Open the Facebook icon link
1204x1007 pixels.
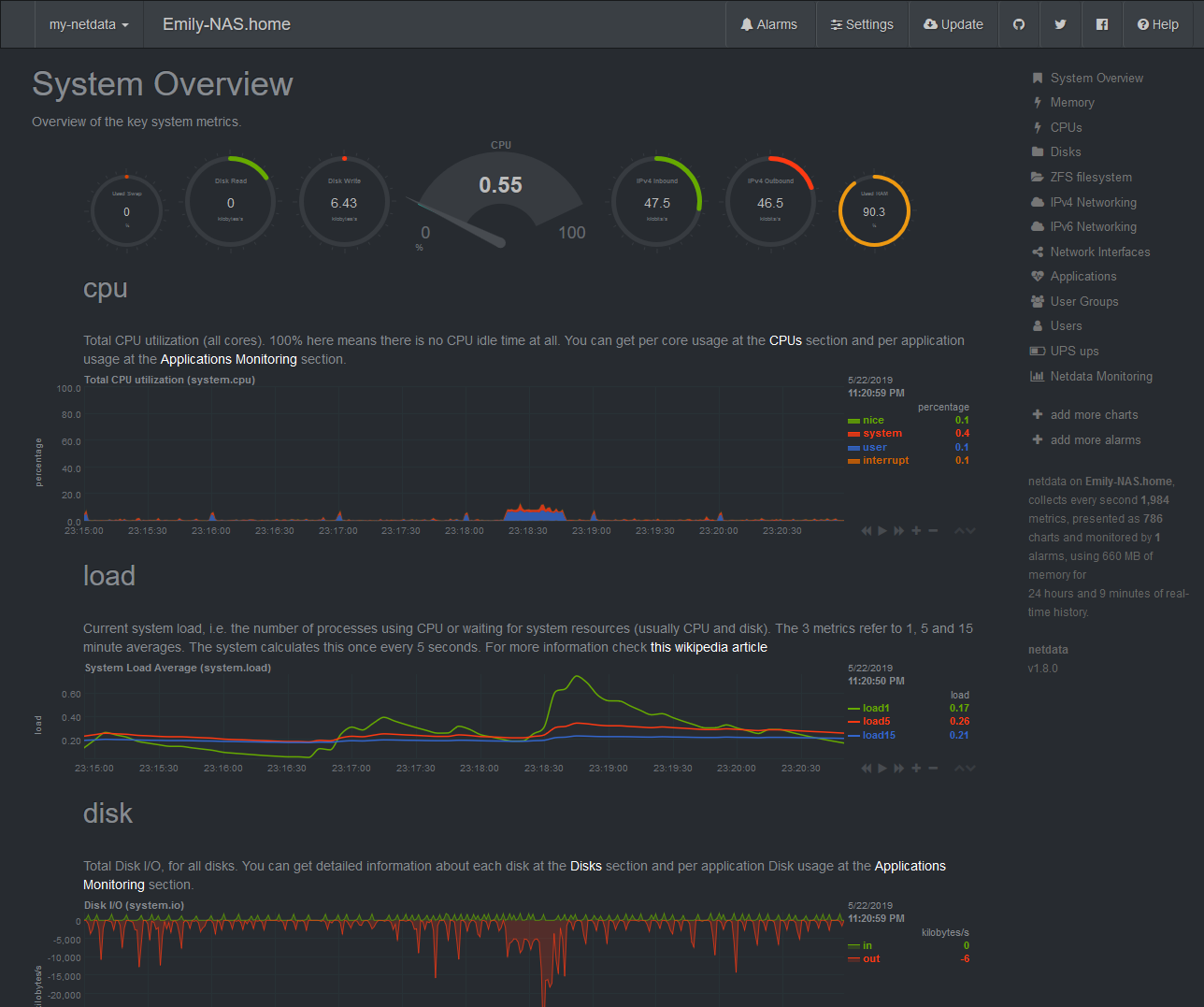(1102, 24)
